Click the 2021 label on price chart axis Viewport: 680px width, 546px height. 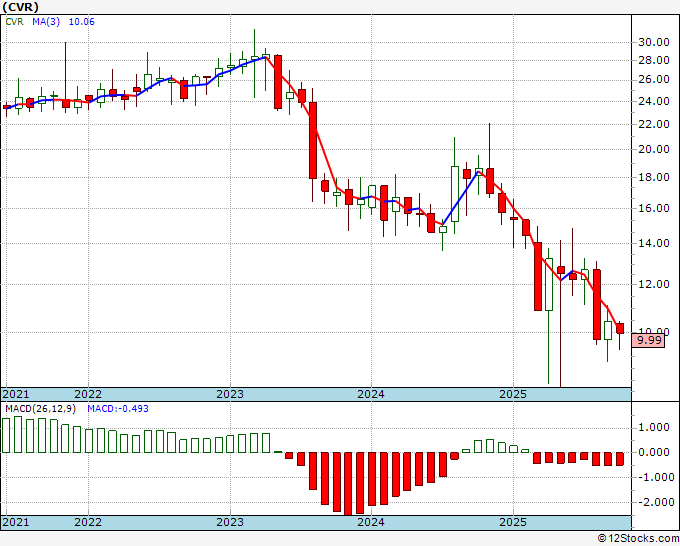pos(16,394)
